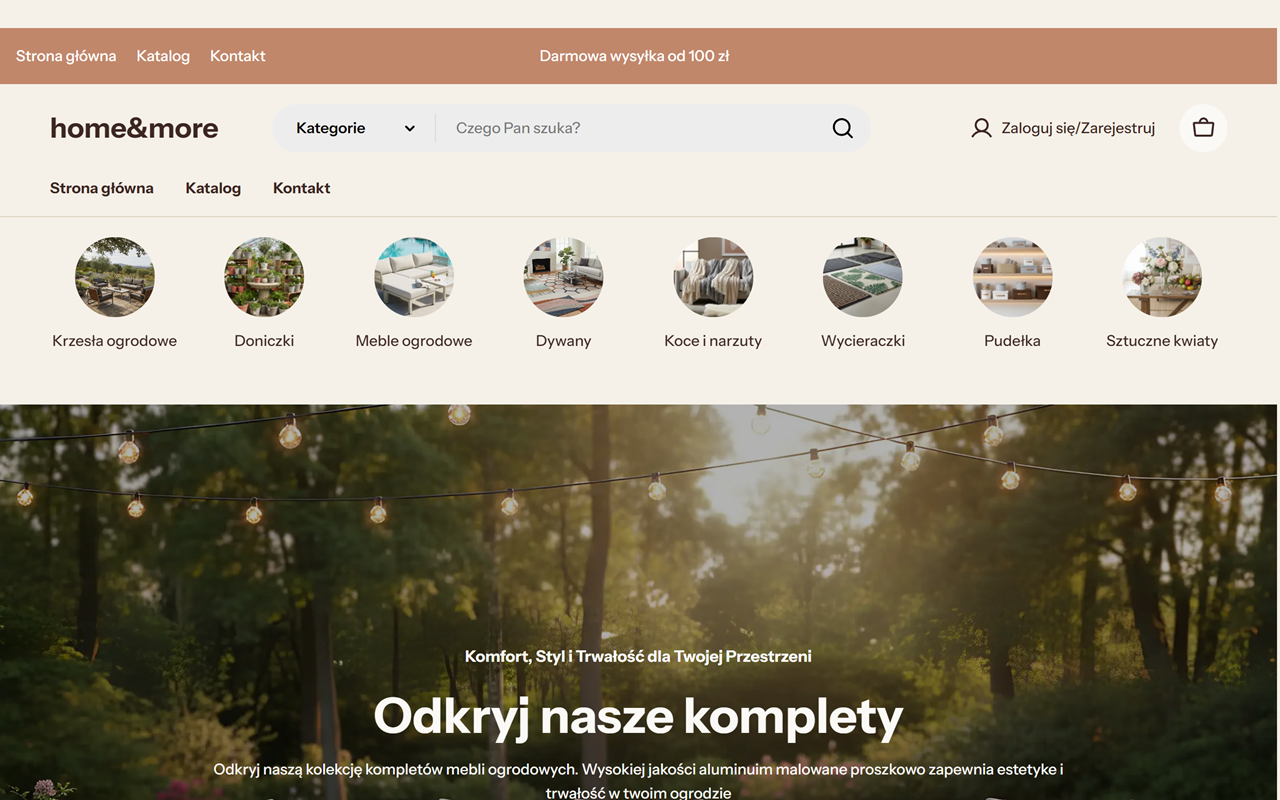Click the Doniczki label
Image resolution: width=1280 pixels, height=800 pixels.
click(x=264, y=341)
